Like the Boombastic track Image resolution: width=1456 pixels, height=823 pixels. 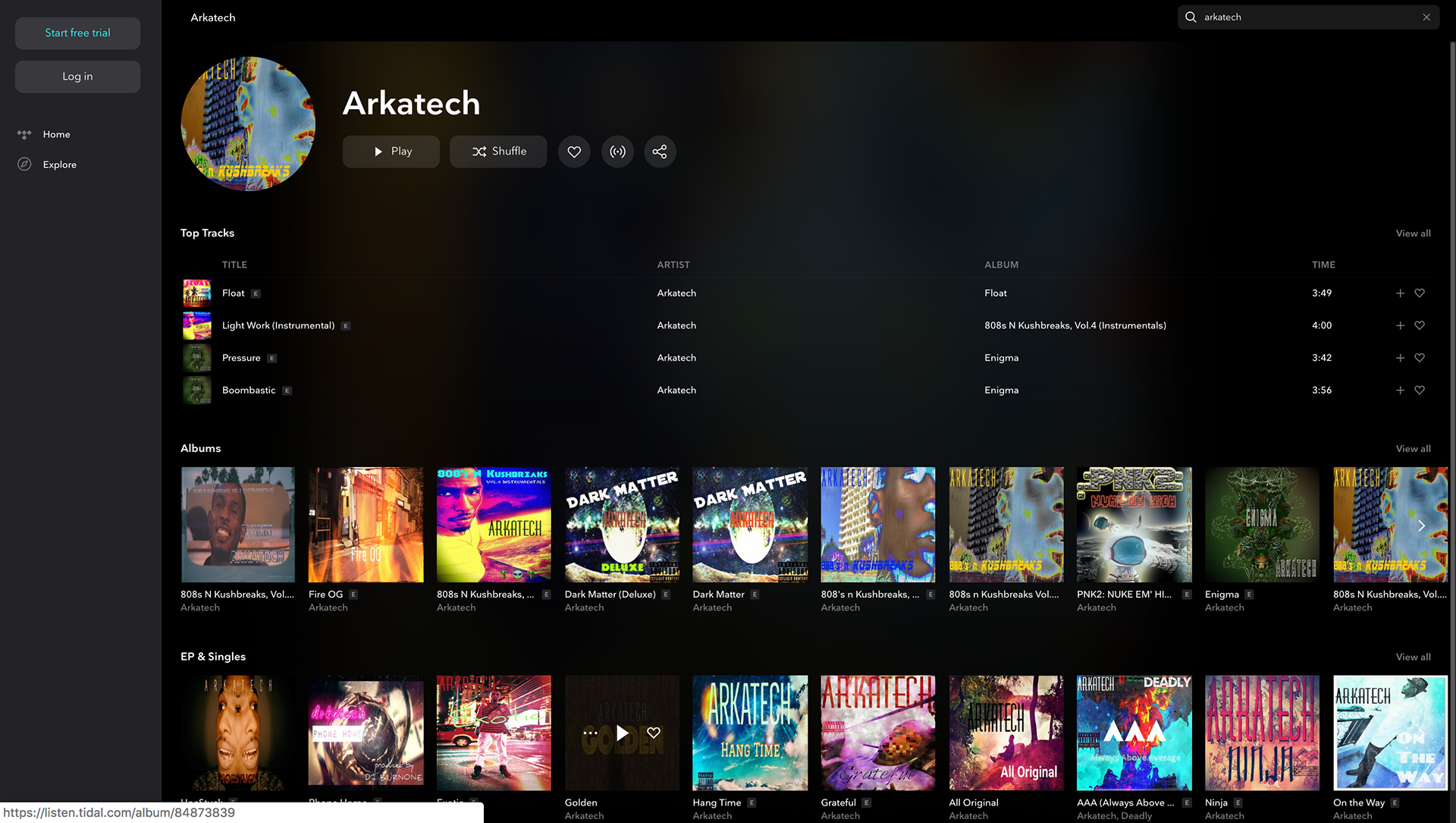[x=1420, y=391]
